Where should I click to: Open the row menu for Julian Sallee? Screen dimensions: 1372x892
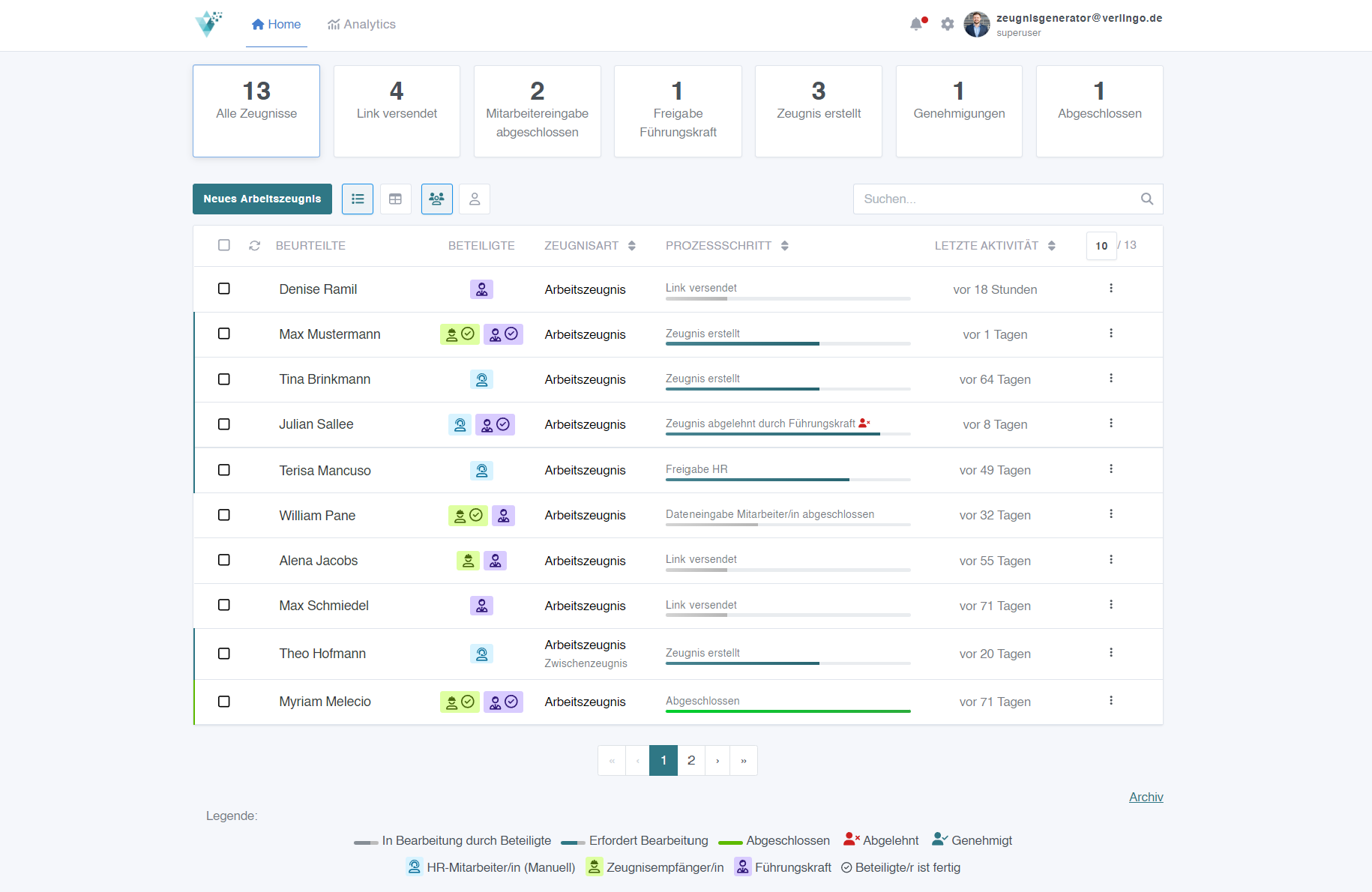coord(1111,424)
